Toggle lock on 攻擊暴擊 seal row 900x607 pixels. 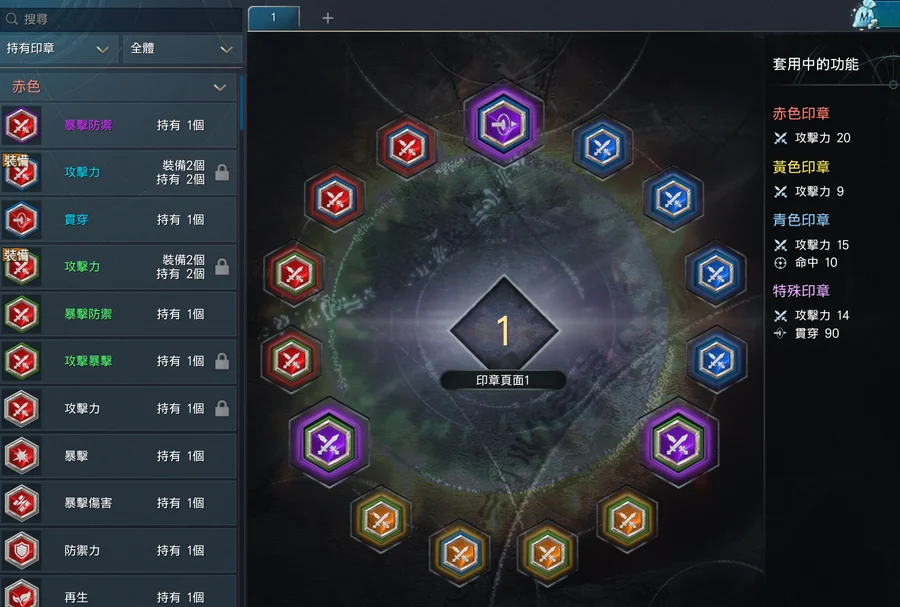[x=222, y=361]
